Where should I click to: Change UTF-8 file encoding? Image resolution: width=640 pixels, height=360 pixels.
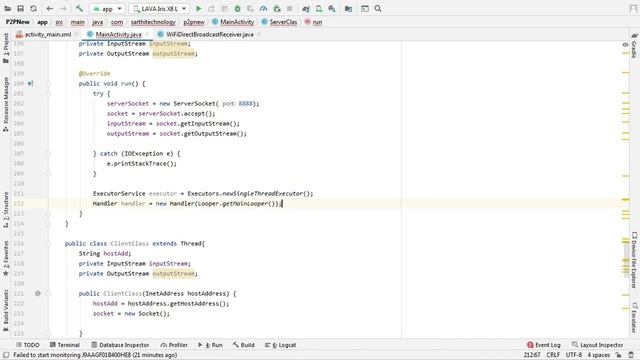pyautogui.click(x=573, y=355)
